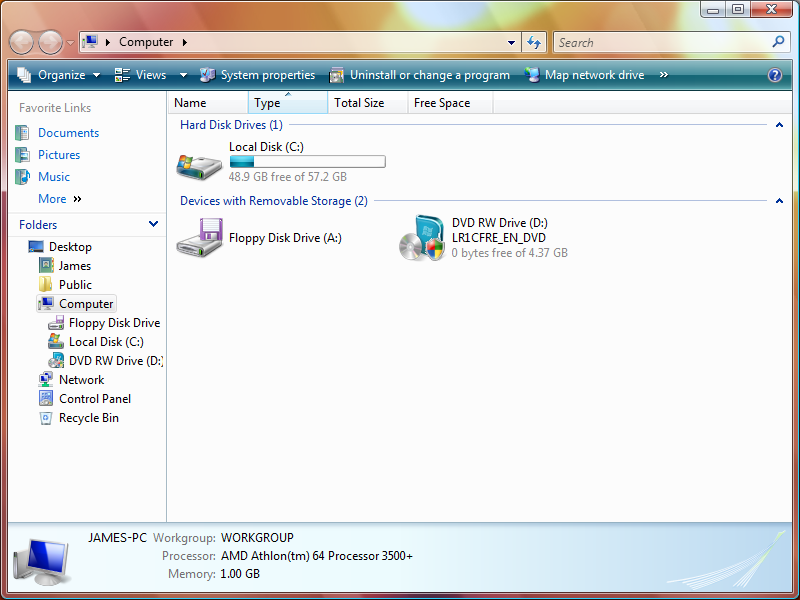800x600 pixels.
Task: Click the Network icon in tree
Action: (x=45, y=380)
